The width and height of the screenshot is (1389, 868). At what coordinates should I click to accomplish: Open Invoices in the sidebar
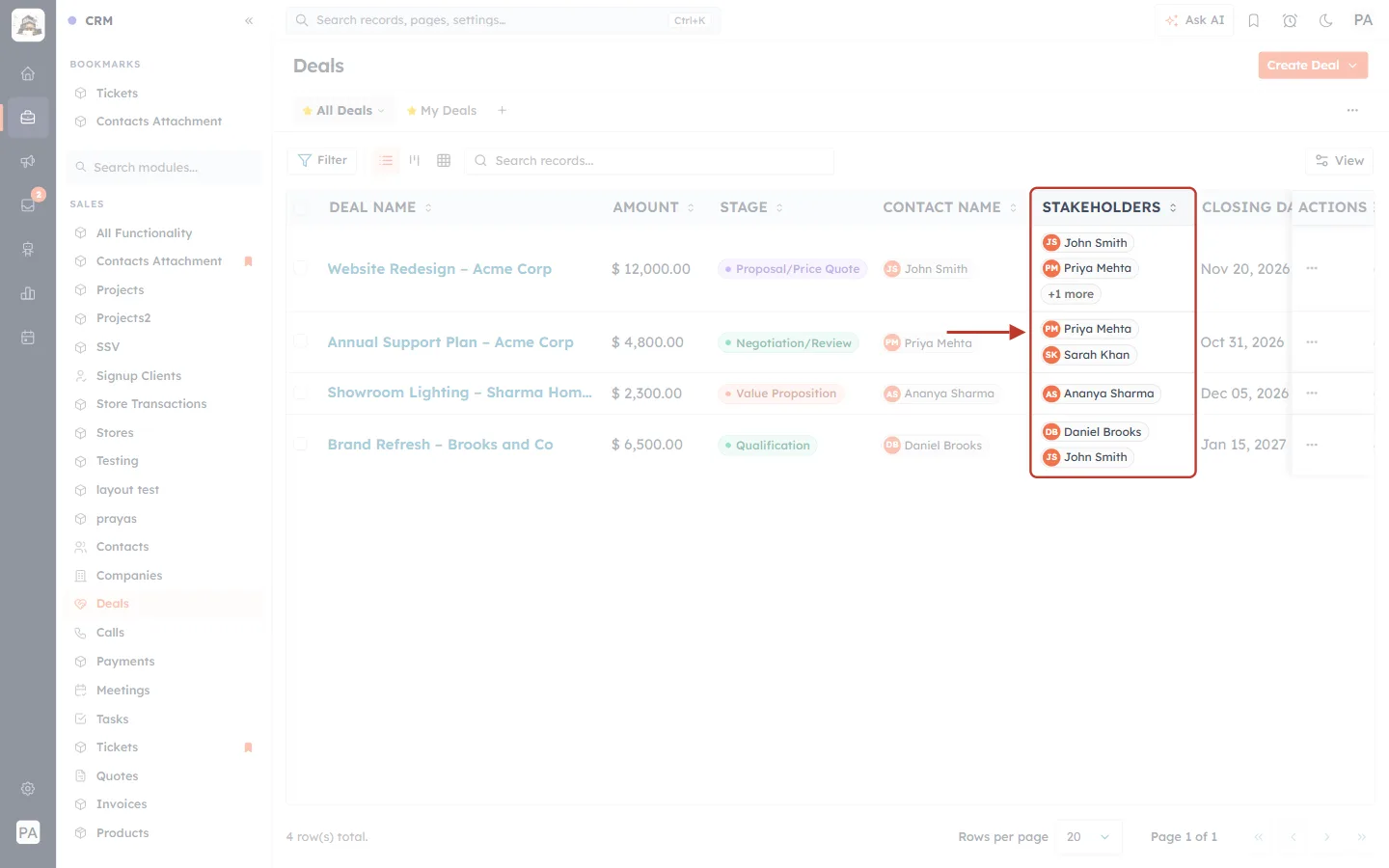[122, 804]
